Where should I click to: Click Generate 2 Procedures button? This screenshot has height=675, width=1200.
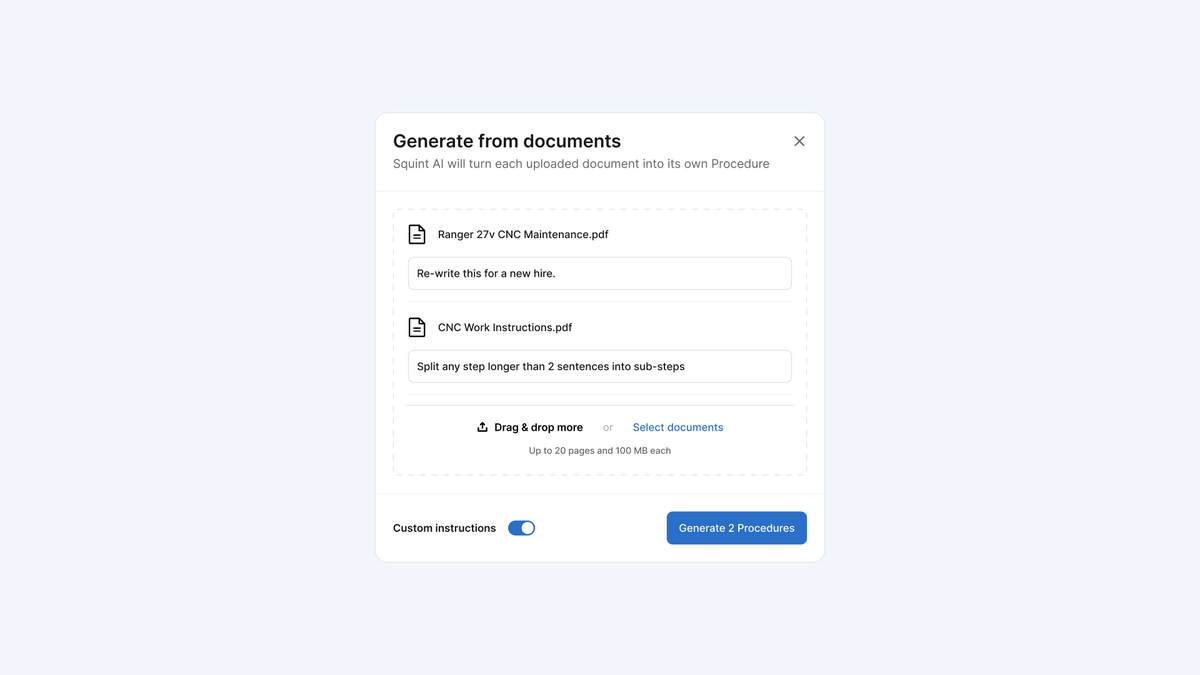pos(737,528)
